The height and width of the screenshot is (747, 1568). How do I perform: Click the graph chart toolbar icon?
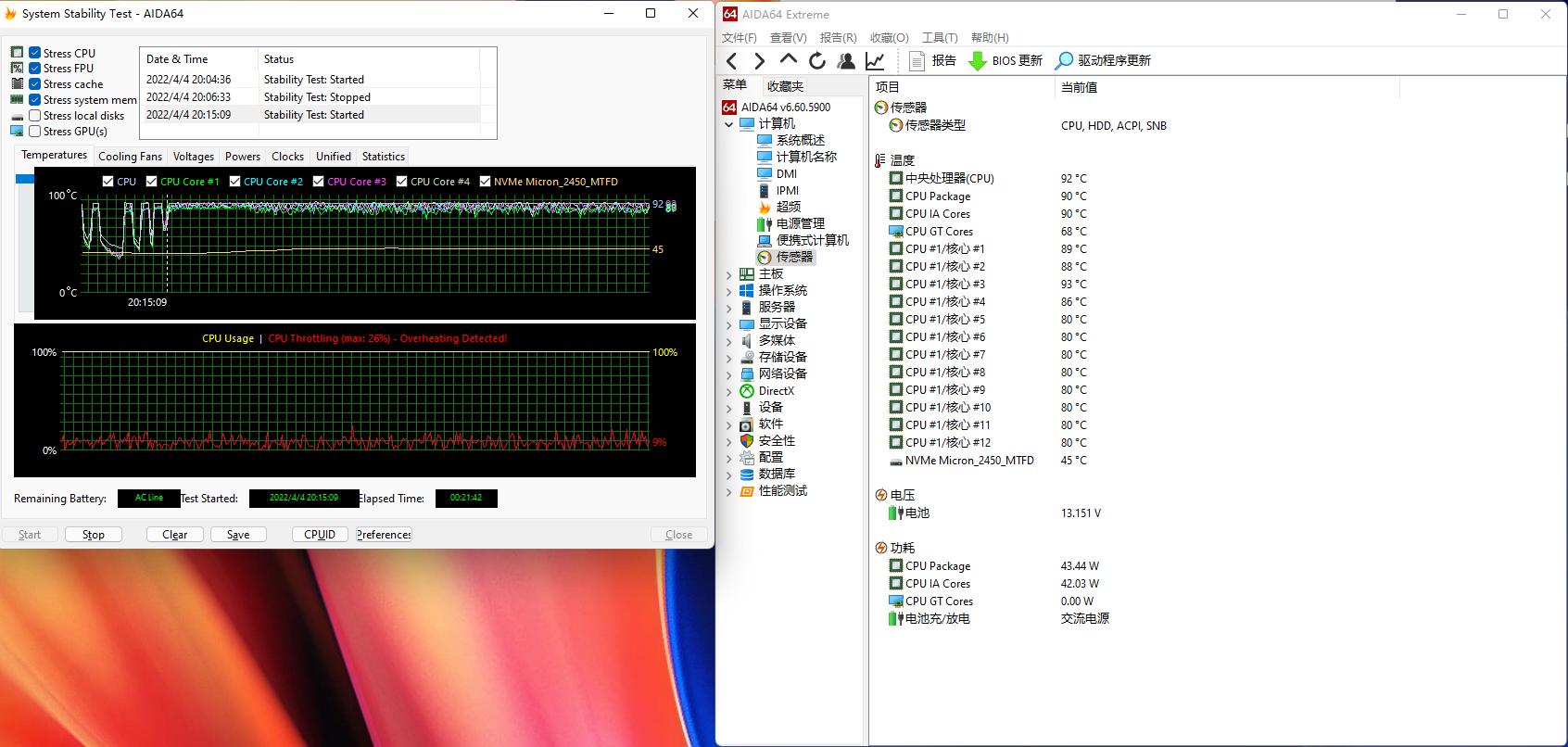874,61
